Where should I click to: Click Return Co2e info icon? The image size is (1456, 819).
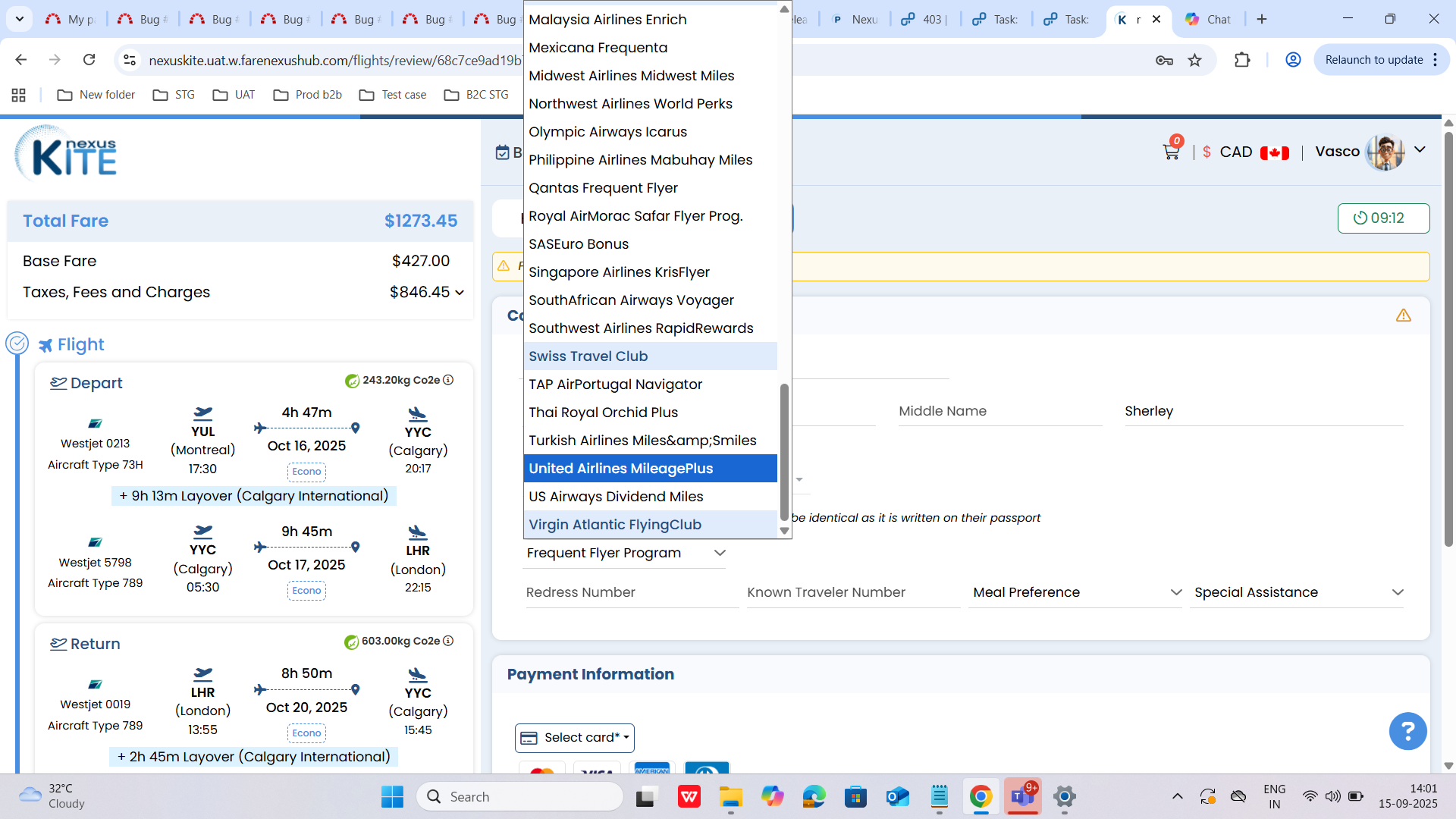pyautogui.click(x=448, y=641)
